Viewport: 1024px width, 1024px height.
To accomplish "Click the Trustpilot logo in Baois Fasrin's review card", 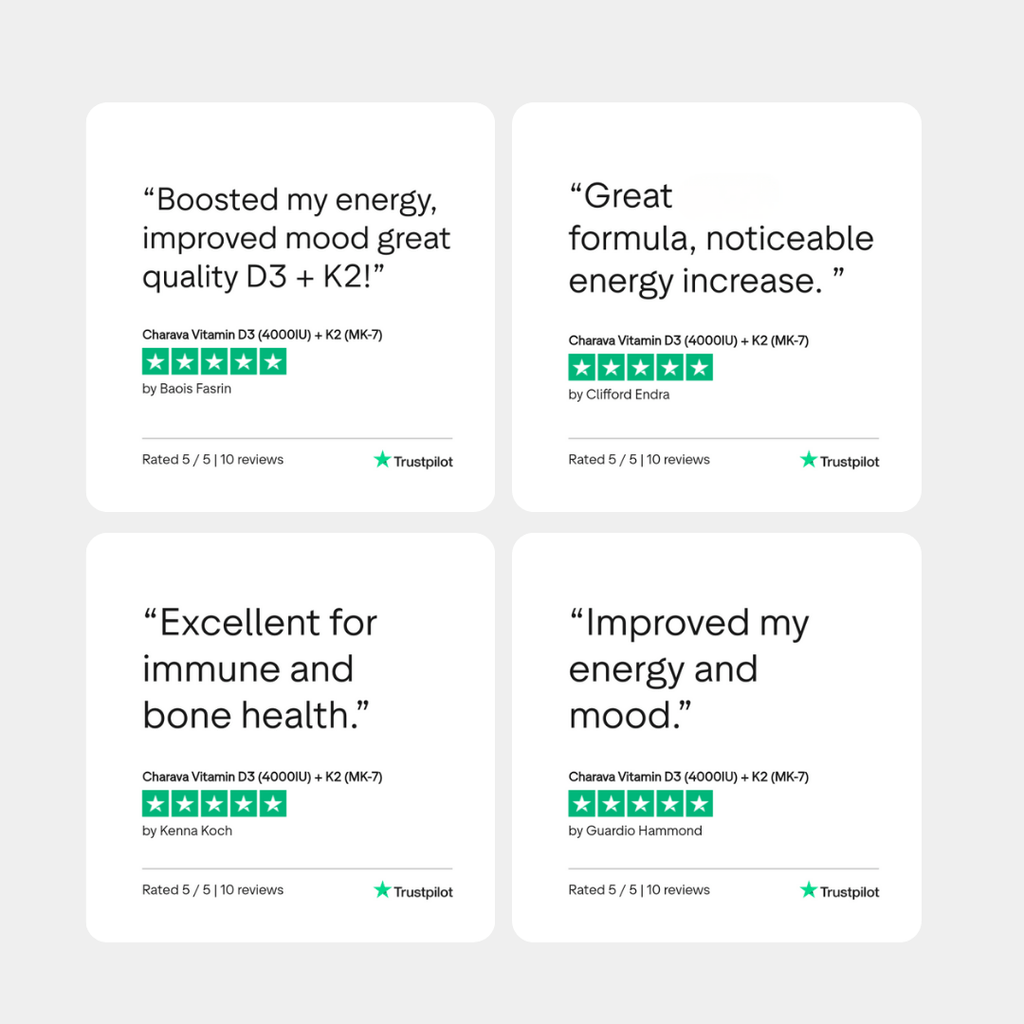I will [x=413, y=461].
